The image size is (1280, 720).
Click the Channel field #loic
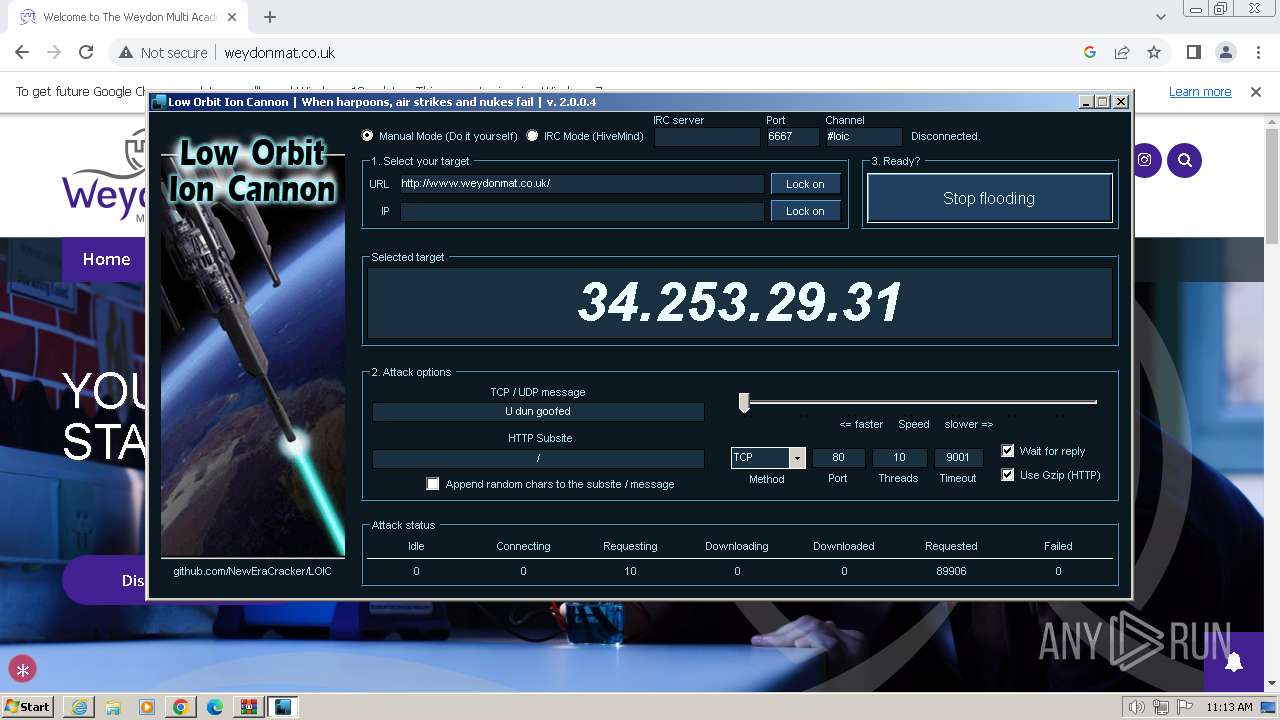coord(863,137)
